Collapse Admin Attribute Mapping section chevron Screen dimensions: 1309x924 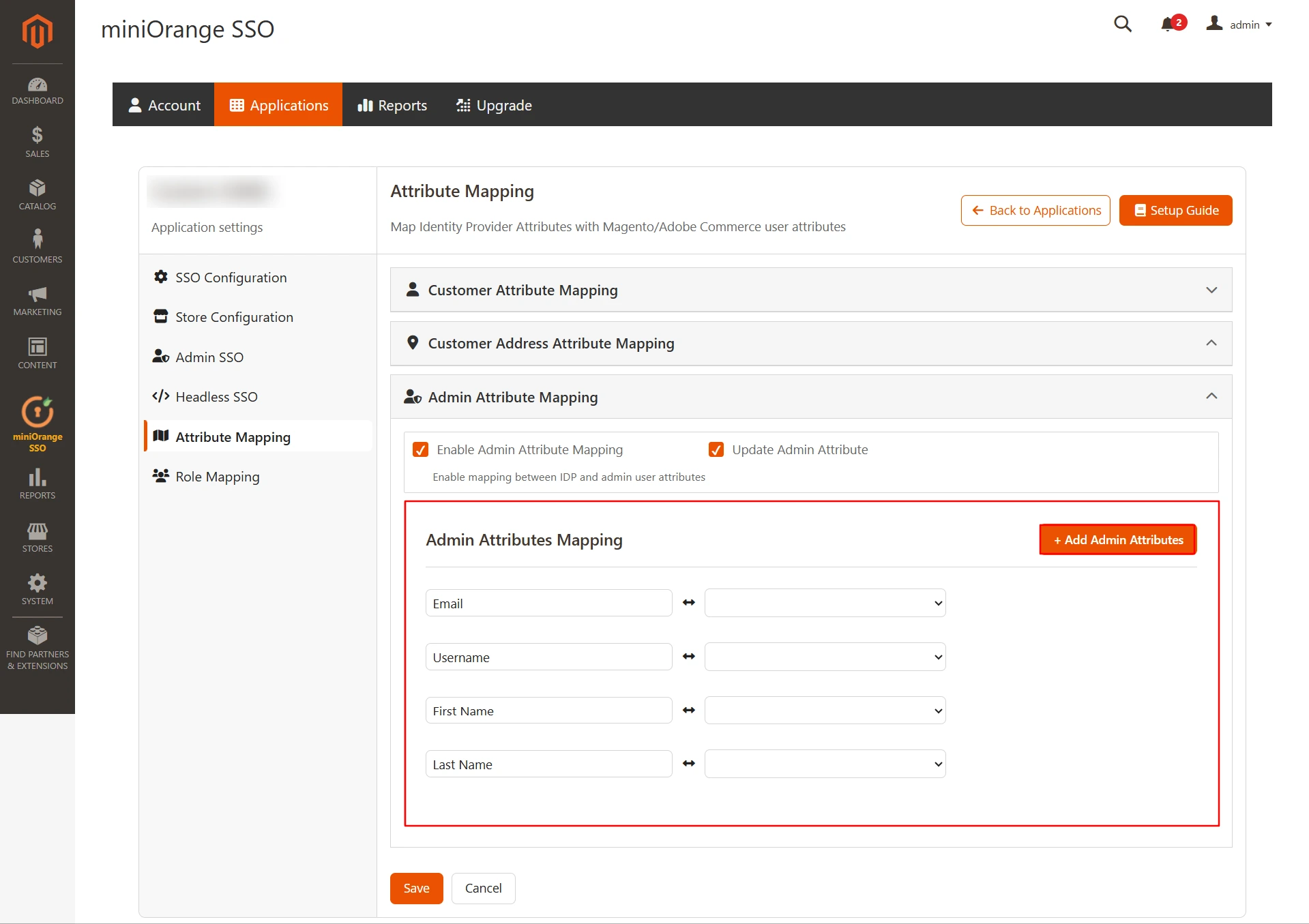1211,396
